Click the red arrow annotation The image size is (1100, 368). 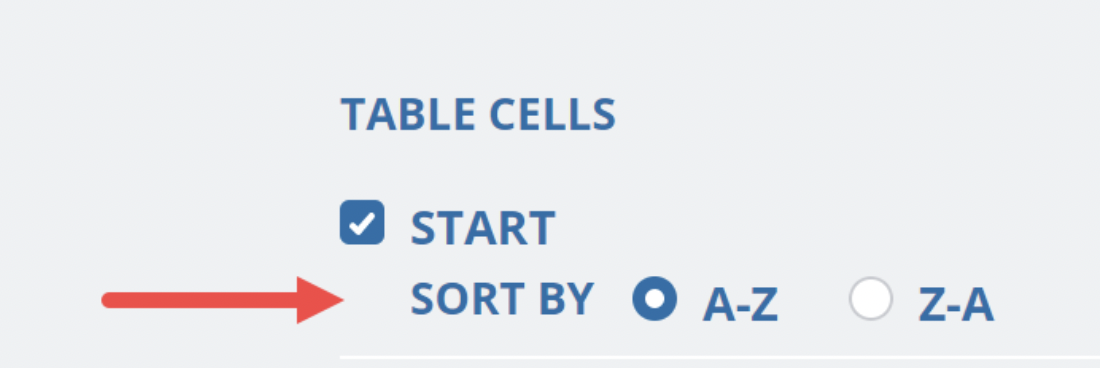[222, 300]
